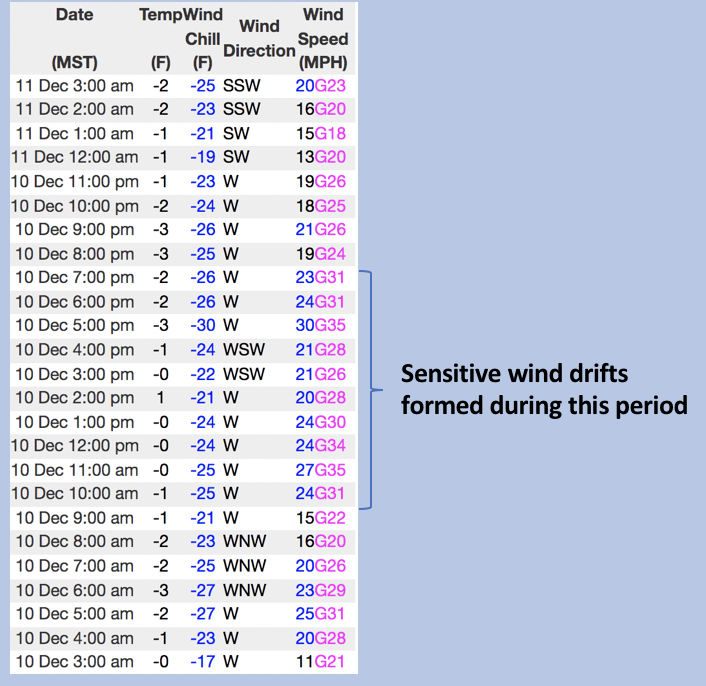Select the temperature in the 10 Dec 2:00 pm row
Viewport: 706px width, 686px height.
click(160, 397)
